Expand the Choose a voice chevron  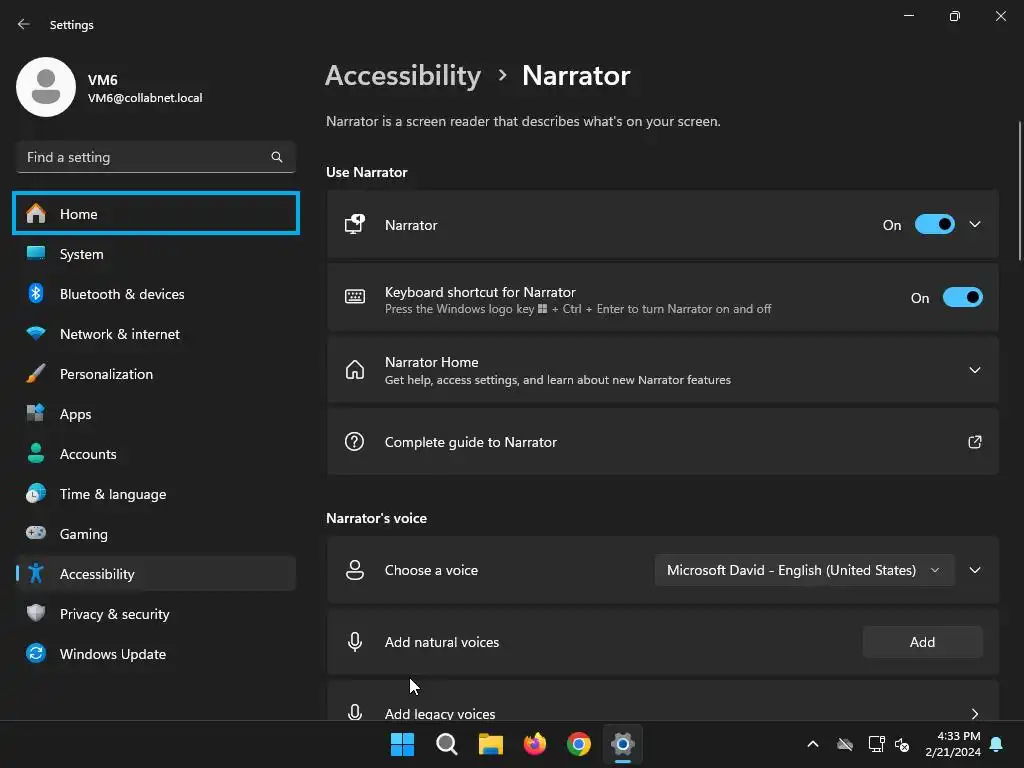975,570
